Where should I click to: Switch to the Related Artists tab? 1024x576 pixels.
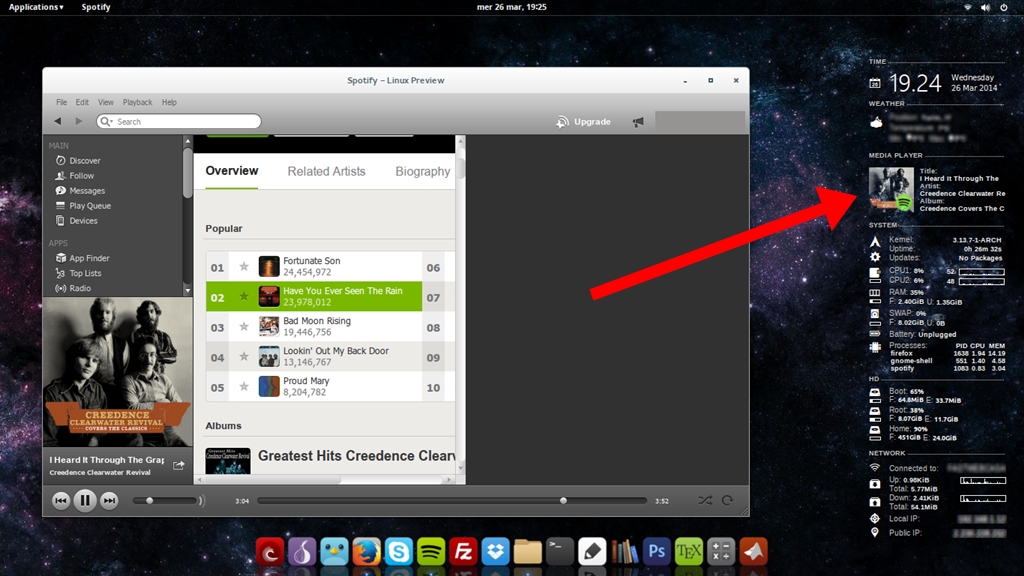tap(327, 171)
